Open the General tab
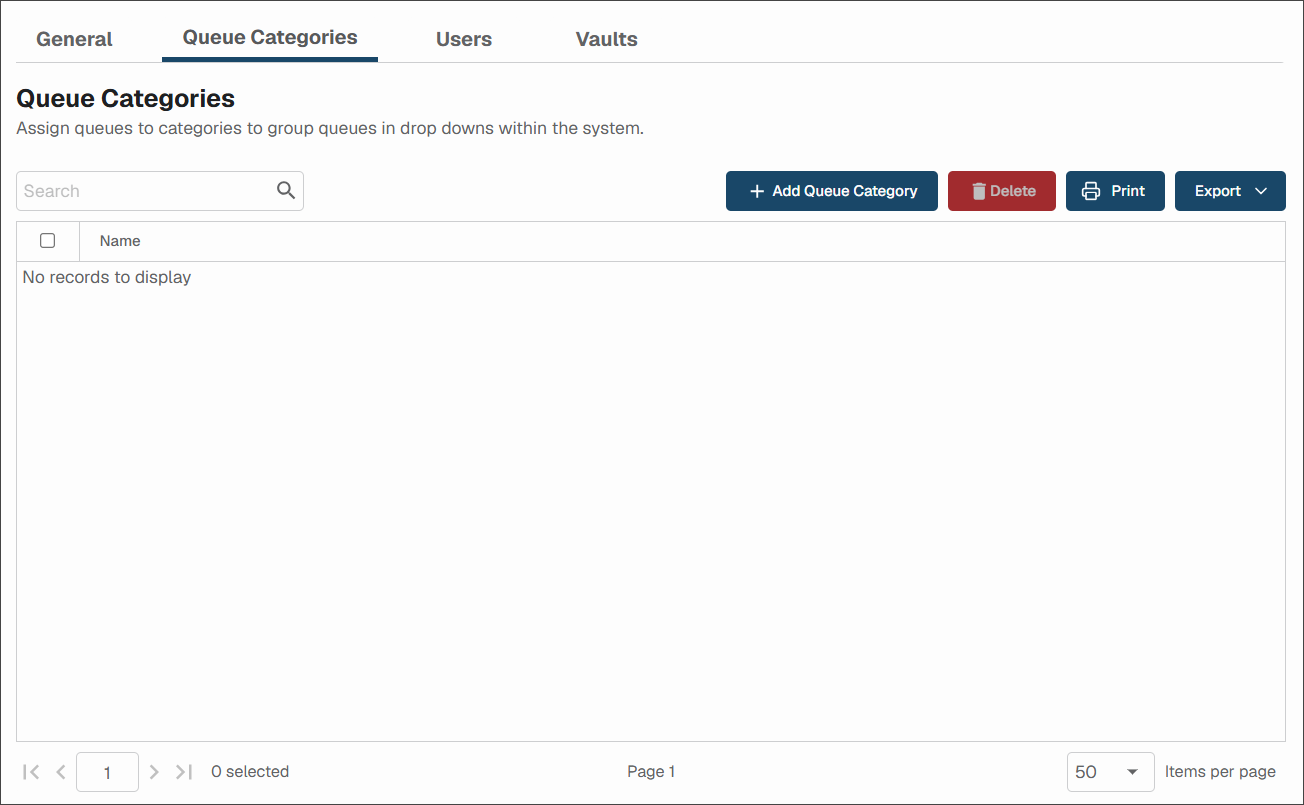This screenshot has height=805, width=1304. click(x=74, y=40)
